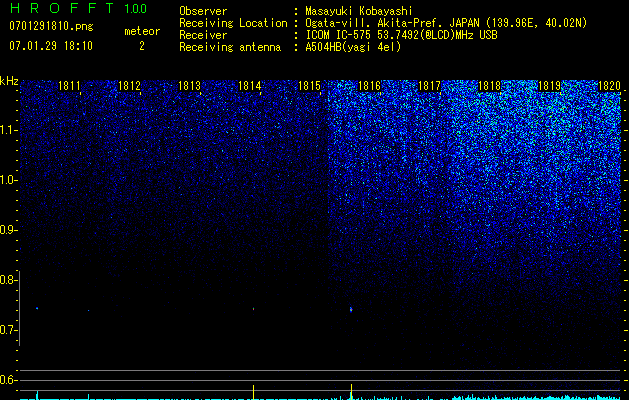The image size is (629, 400).
Task: Click the Receiving antenna label
Action: [230, 47]
